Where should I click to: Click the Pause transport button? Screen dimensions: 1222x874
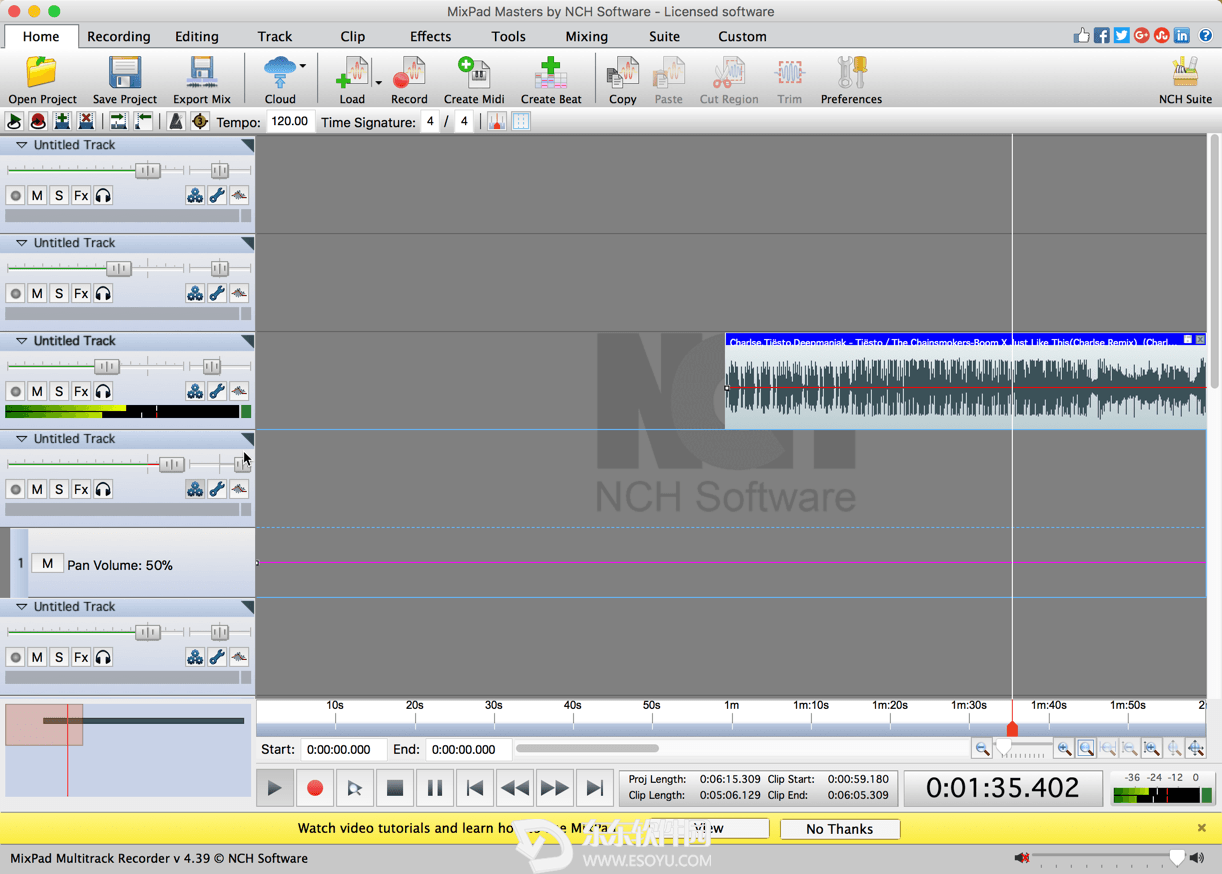(434, 788)
